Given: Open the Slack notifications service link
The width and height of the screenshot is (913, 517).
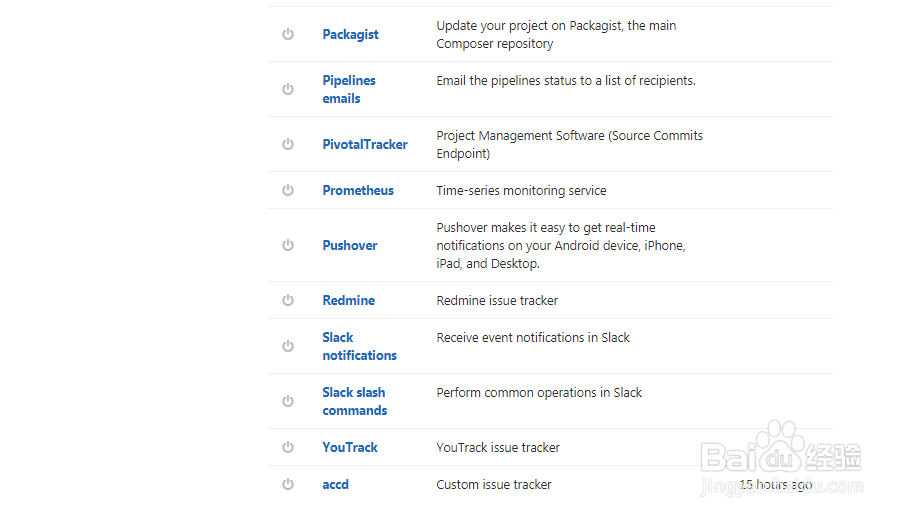Looking at the screenshot, I should (x=359, y=346).
